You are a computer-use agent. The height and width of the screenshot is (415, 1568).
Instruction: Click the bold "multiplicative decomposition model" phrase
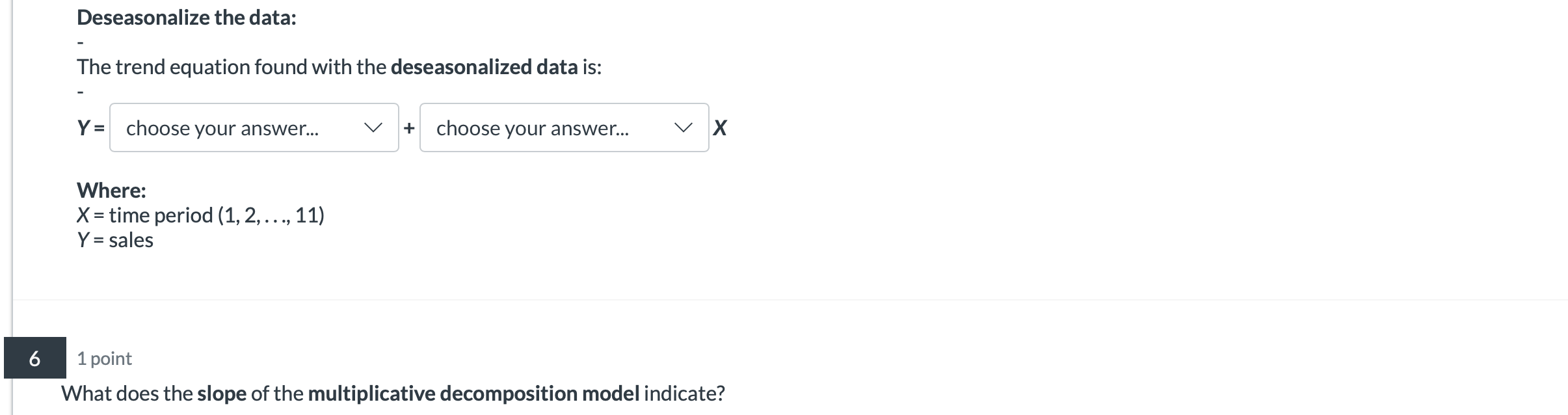tap(473, 394)
